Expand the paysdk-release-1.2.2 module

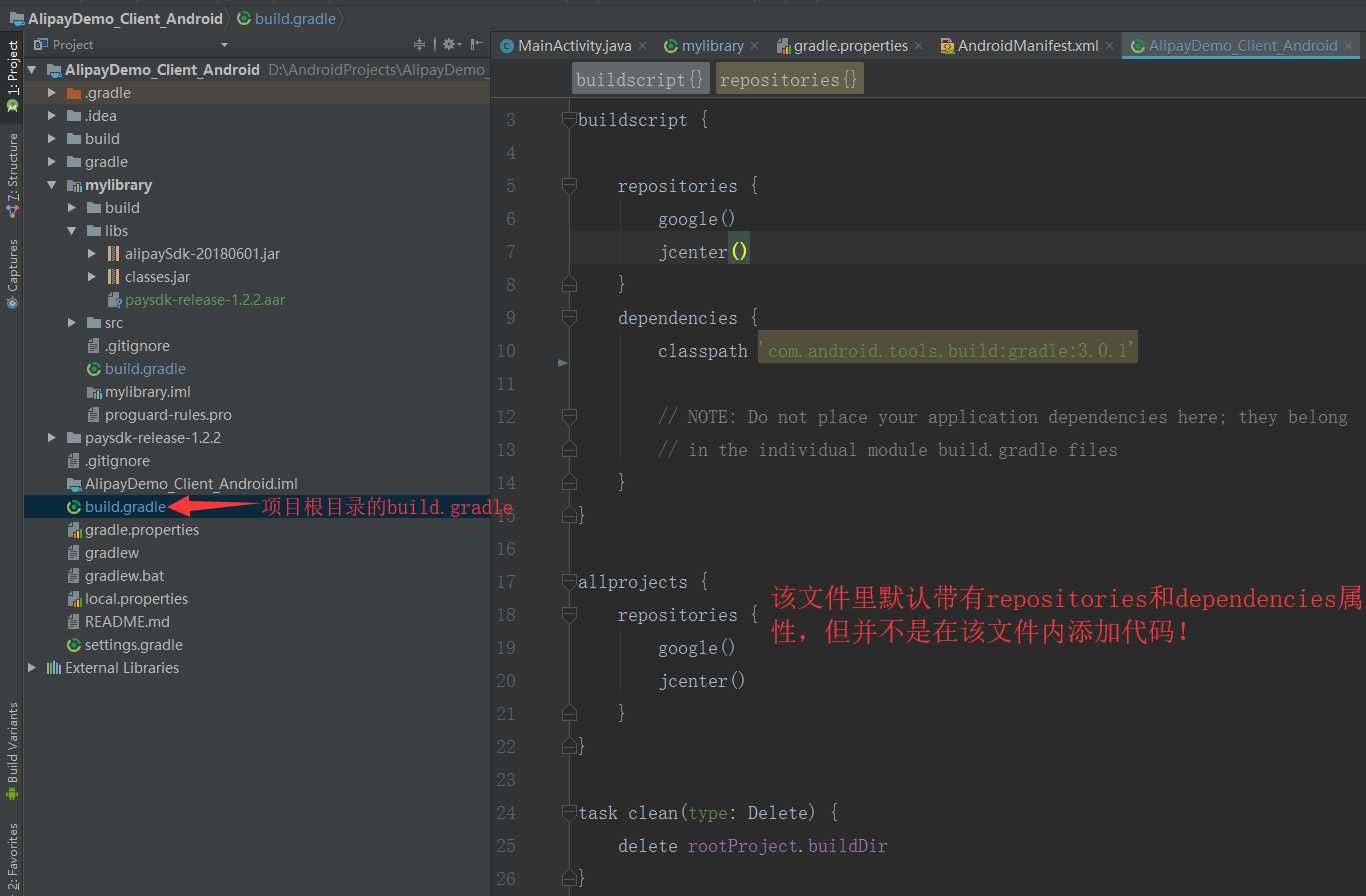coord(52,438)
